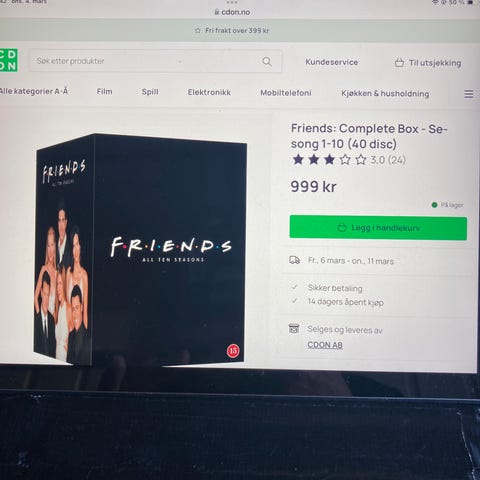The height and width of the screenshot is (480, 480).
Task: Click the basket icon next to Til utsjekking
Action: click(399, 63)
